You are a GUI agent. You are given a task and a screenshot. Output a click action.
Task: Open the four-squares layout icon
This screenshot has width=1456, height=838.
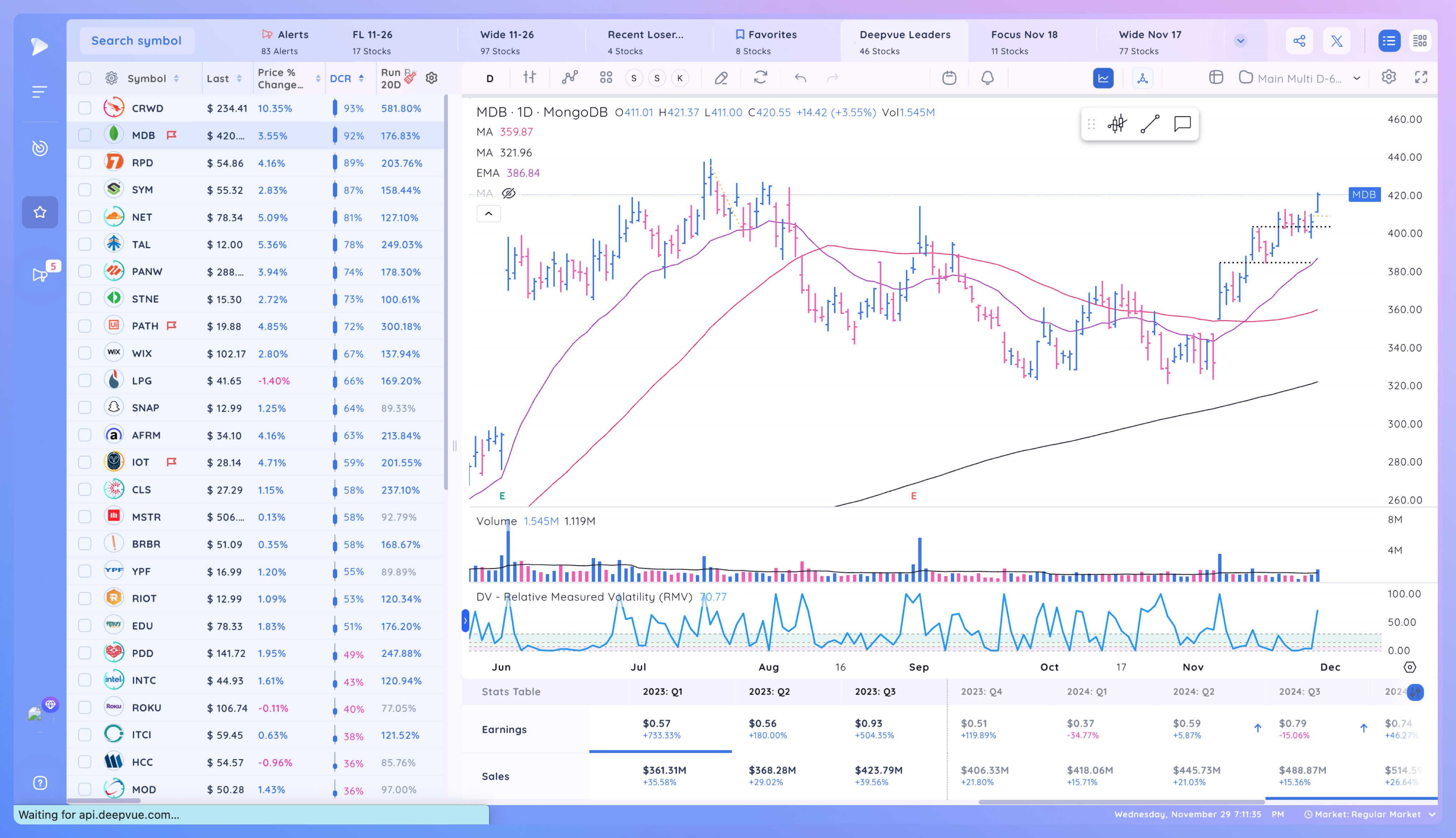606,77
